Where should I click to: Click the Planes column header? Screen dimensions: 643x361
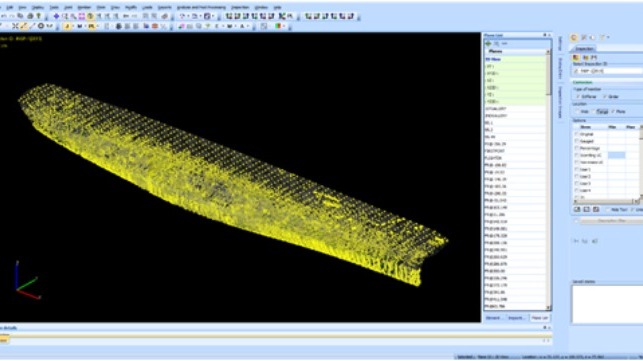pyautogui.click(x=515, y=51)
